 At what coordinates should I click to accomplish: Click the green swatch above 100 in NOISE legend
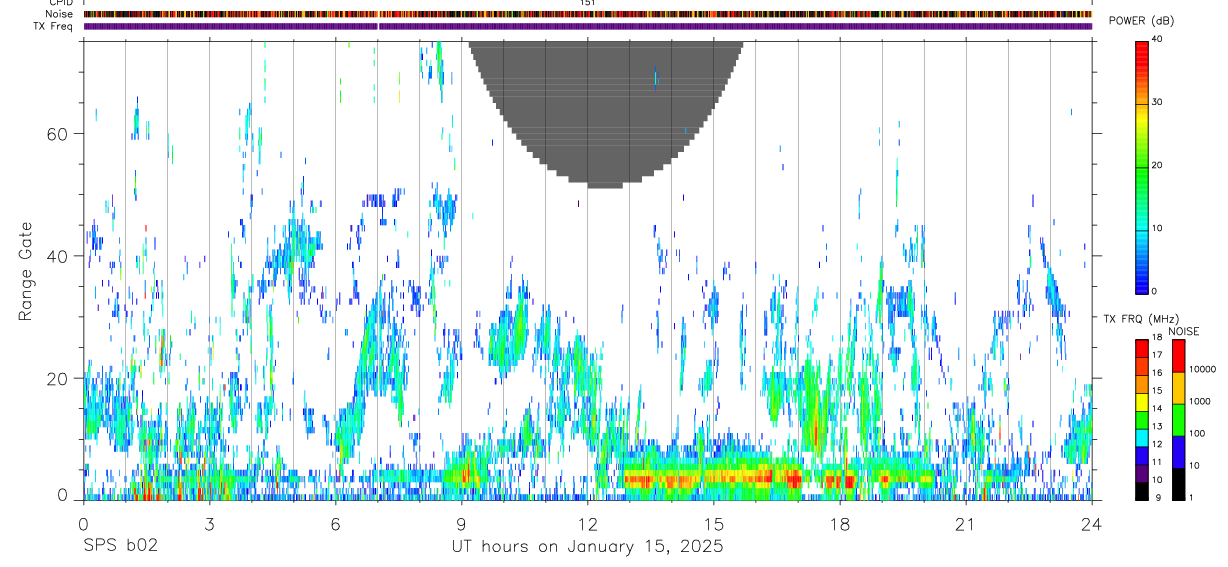(x=1179, y=420)
